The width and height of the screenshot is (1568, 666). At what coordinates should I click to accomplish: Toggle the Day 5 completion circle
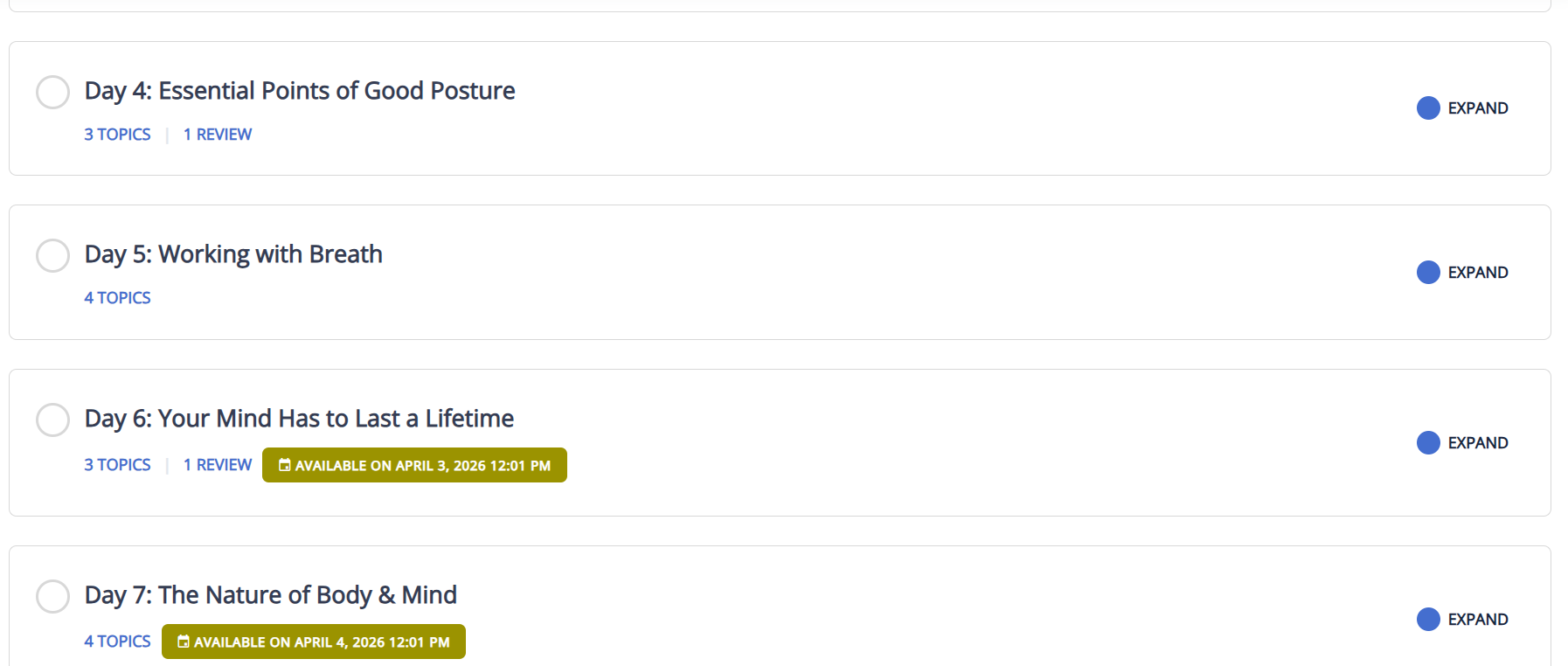pos(52,255)
